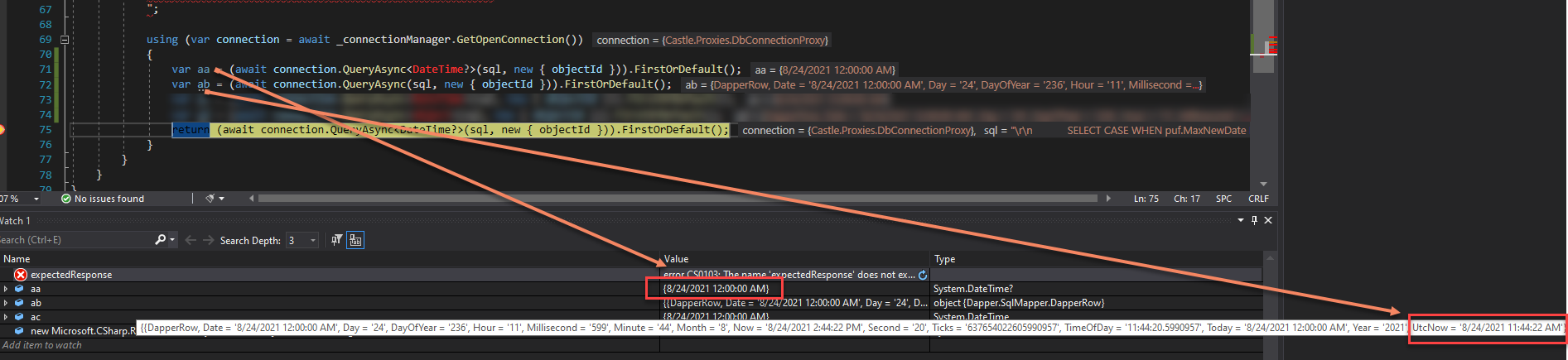Click the horizontal scrollbar left arrow
The height and width of the screenshot is (360, 1568).
(251, 199)
